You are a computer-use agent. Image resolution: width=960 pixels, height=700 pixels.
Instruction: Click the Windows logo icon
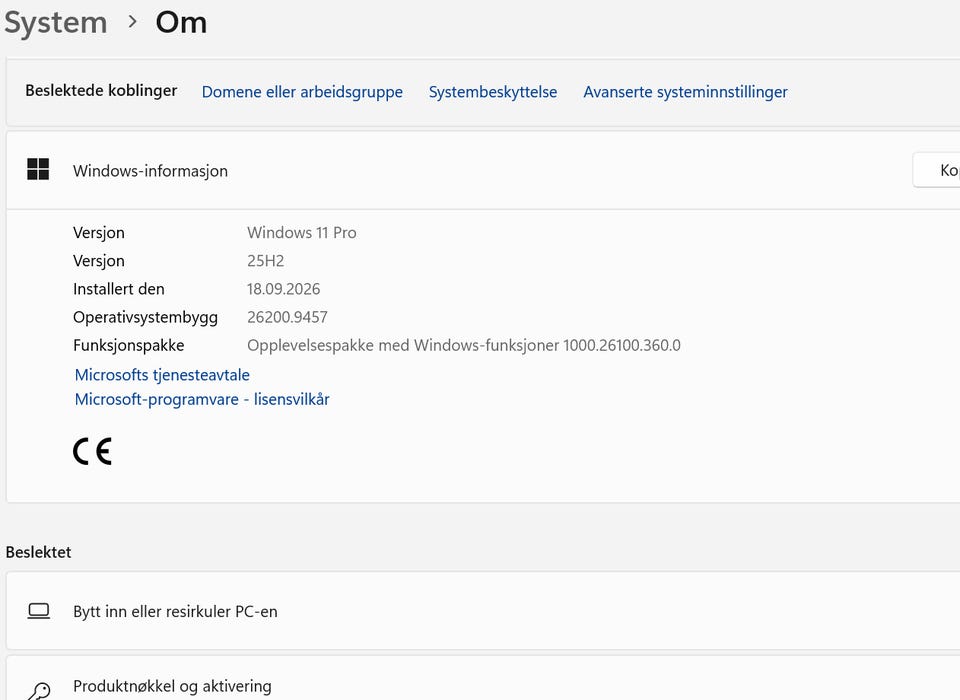pos(38,169)
